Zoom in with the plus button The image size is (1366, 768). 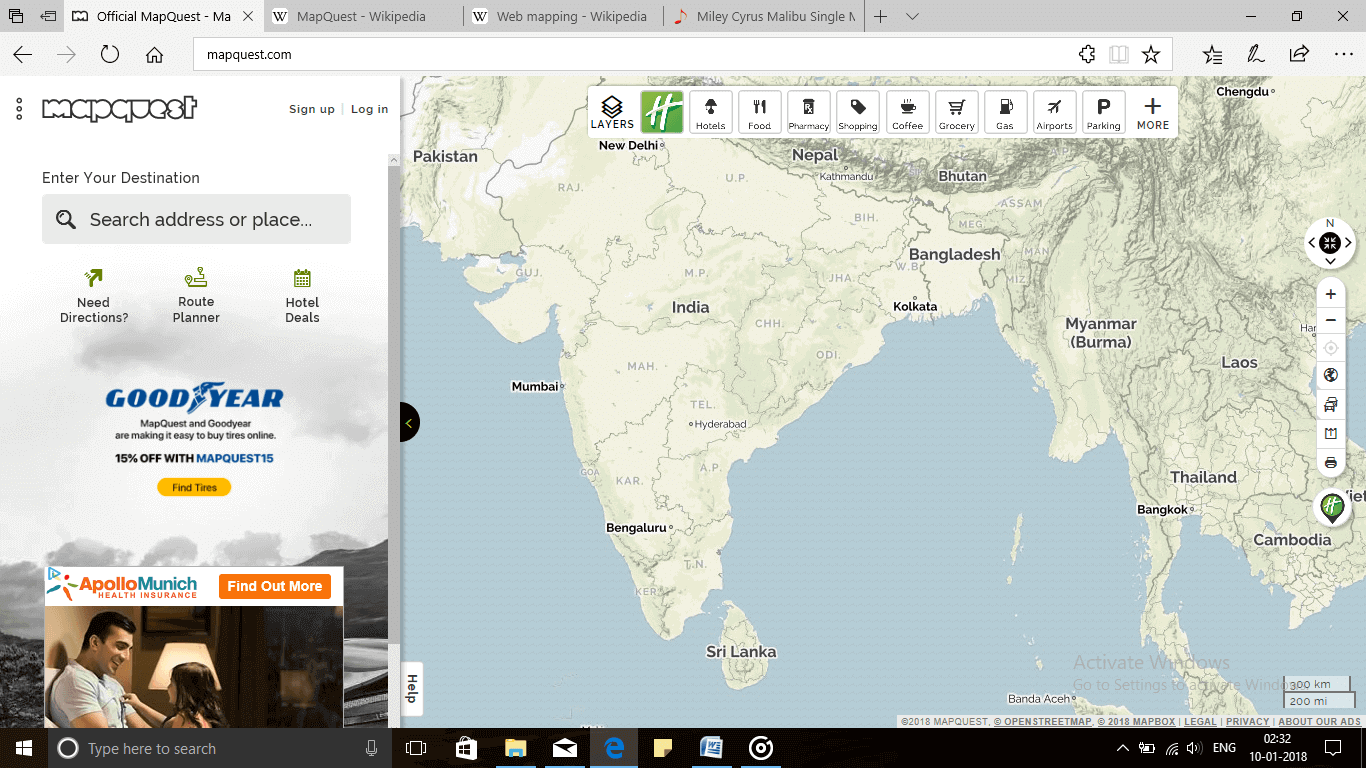[x=1330, y=295]
